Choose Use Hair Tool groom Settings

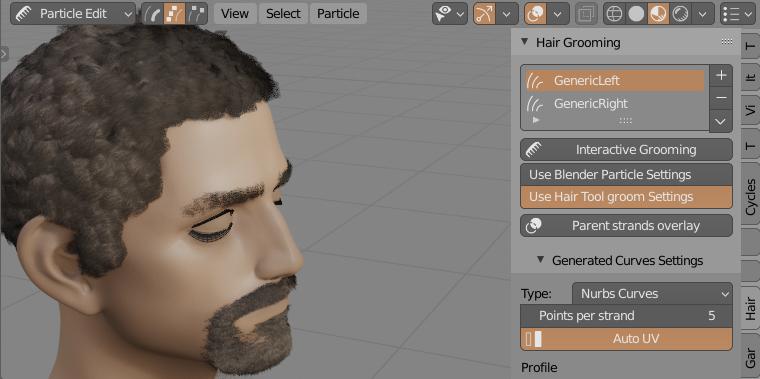[626, 197]
